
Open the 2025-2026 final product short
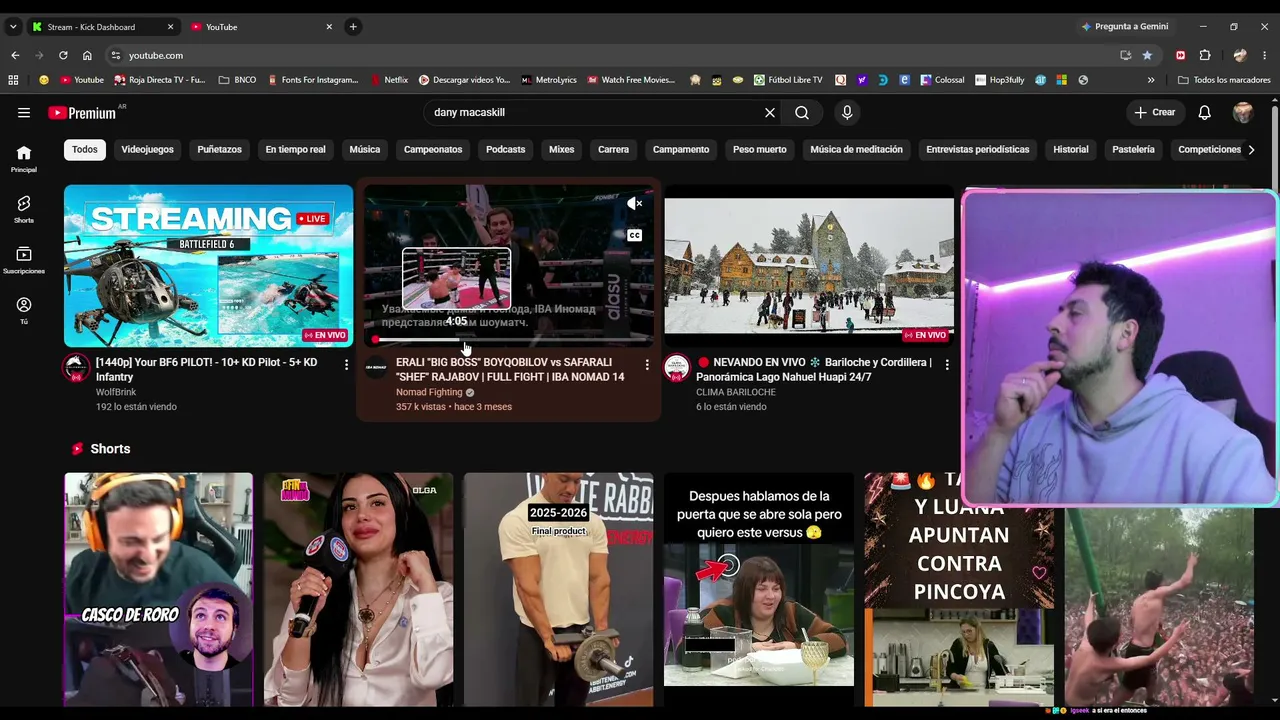pyautogui.click(x=558, y=590)
